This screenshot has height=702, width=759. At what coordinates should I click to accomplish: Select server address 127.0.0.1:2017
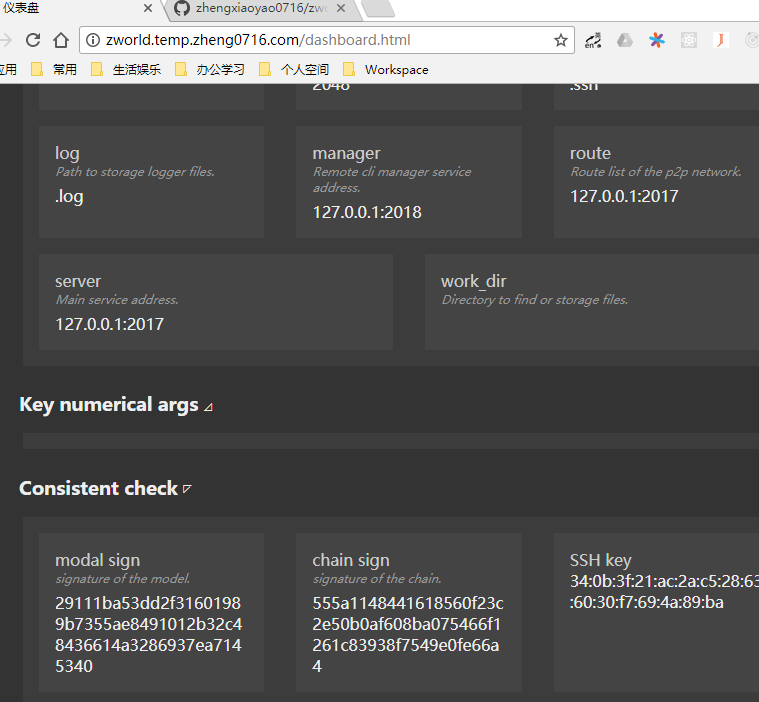[109, 324]
